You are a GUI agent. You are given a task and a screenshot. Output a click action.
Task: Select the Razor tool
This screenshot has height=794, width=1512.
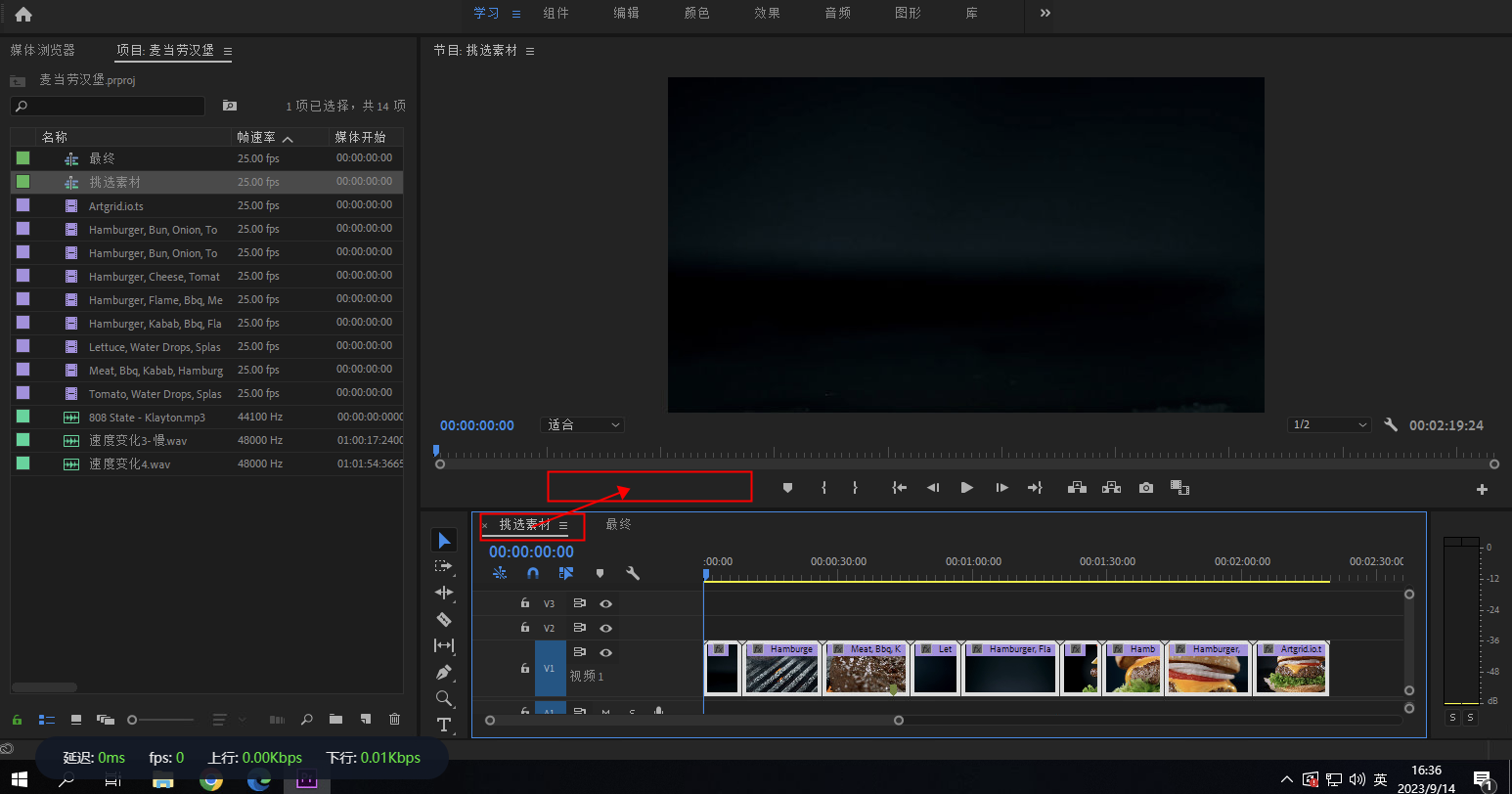[x=444, y=619]
